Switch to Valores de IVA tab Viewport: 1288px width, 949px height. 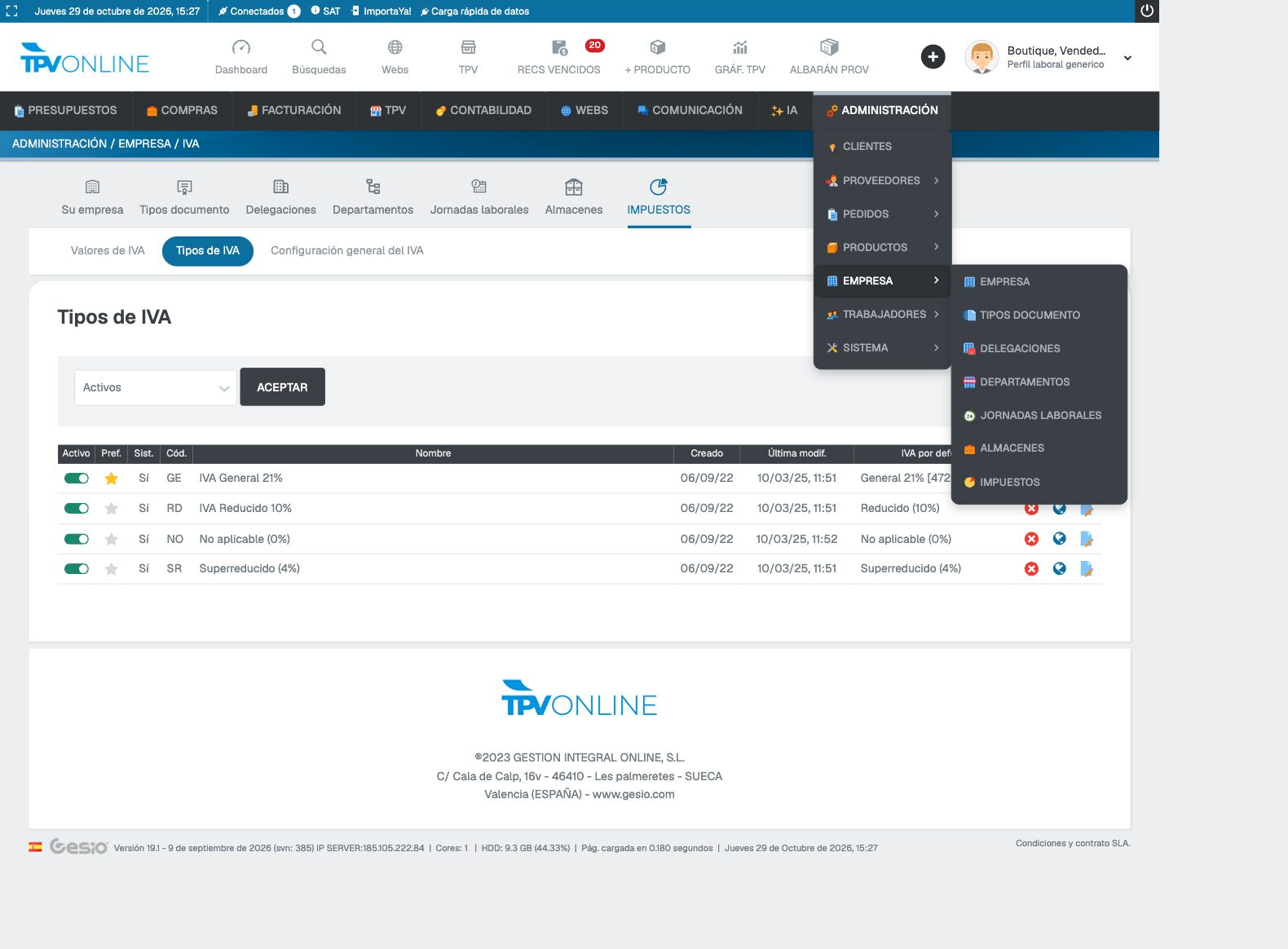(x=108, y=250)
